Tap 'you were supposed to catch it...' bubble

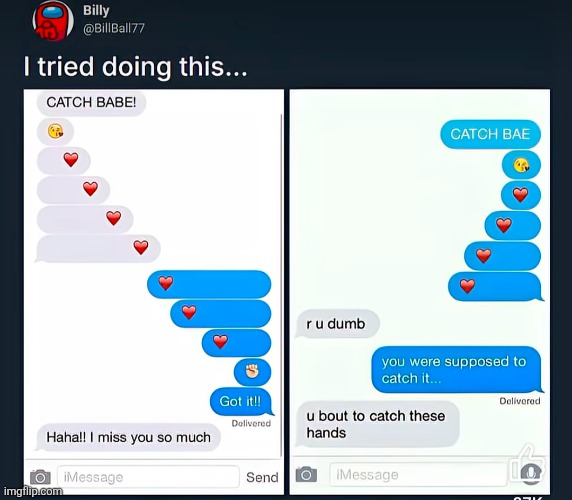(456, 369)
